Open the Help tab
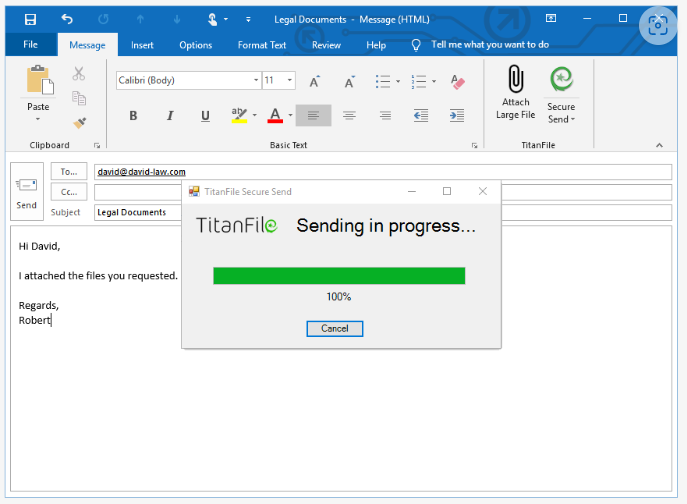The image size is (687, 504). pyautogui.click(x=376, y=45)
